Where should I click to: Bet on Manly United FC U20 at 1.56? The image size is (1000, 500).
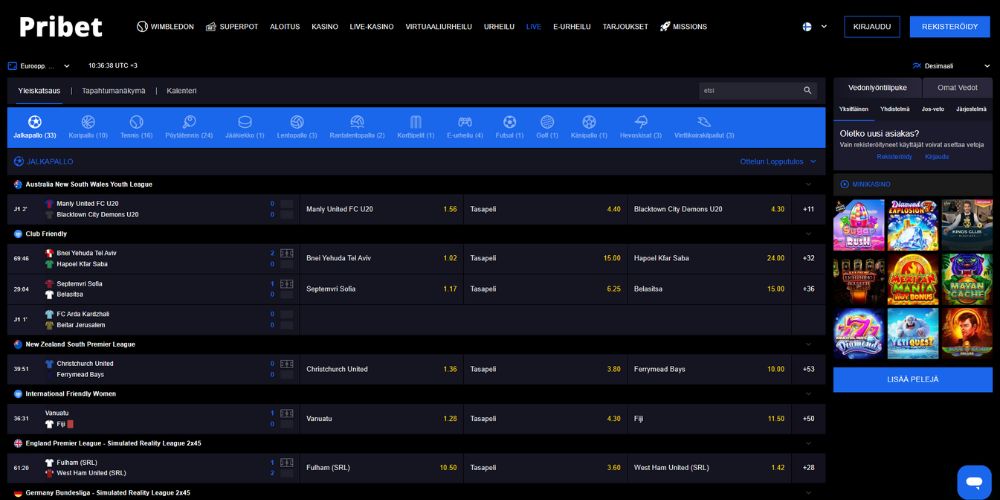(381, 209)
